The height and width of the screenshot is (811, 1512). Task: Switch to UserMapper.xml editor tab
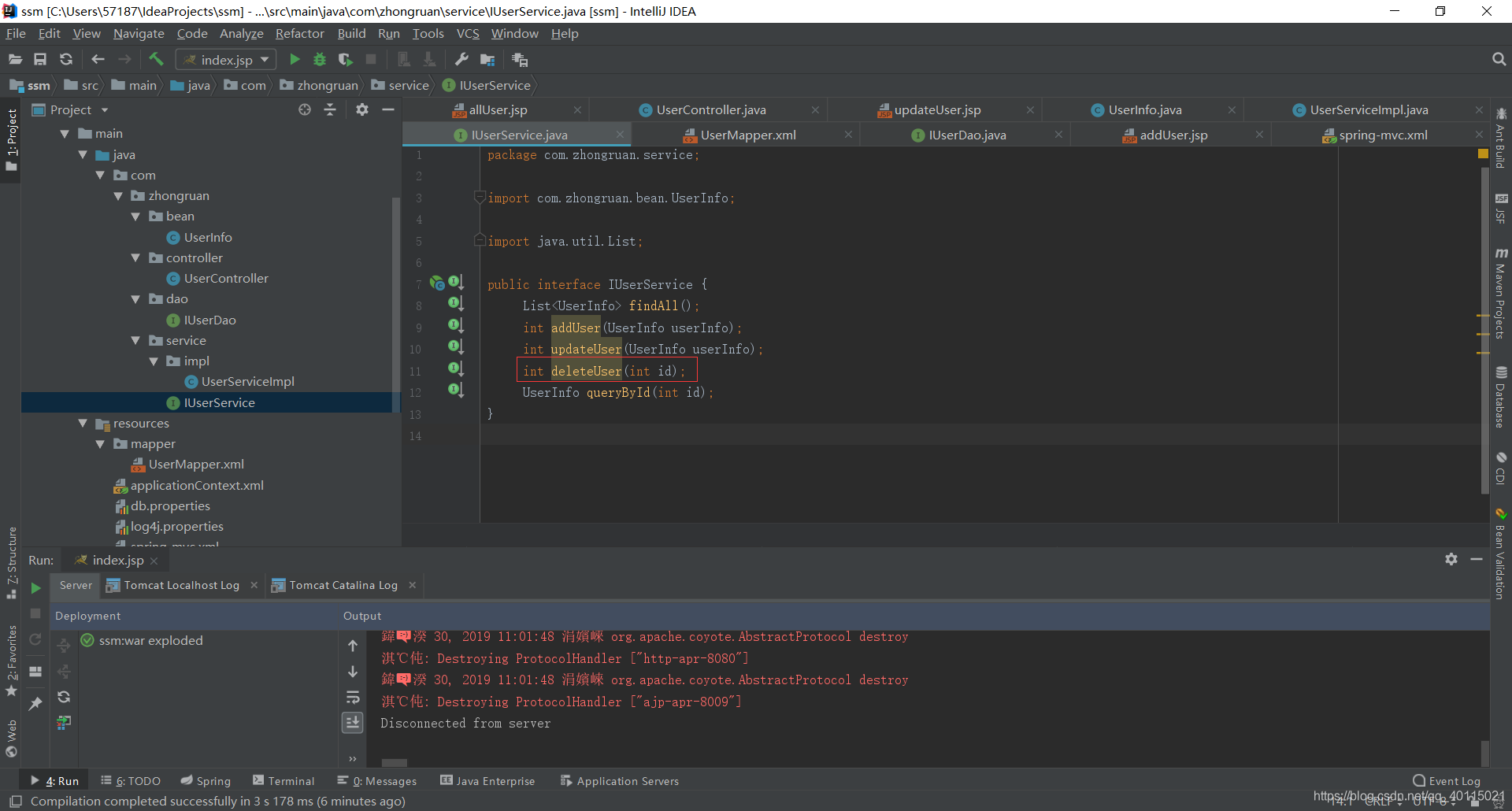748,135
